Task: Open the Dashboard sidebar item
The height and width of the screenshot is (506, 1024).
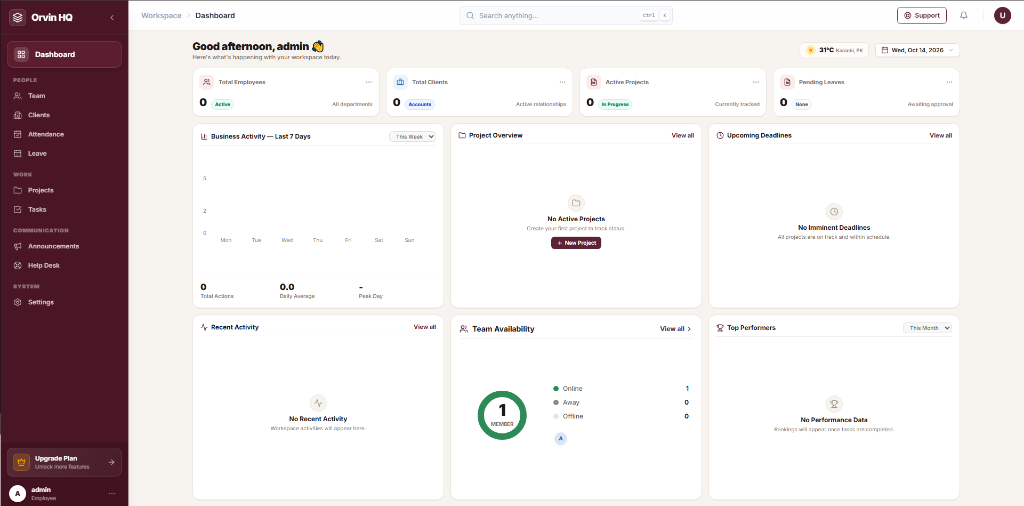Action: point(64,54)
